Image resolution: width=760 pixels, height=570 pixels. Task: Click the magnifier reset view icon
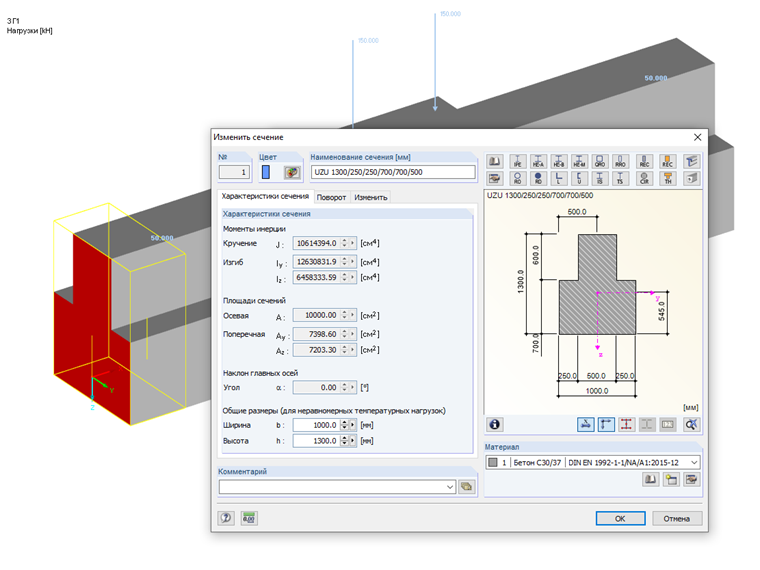(x=691, y=425)
